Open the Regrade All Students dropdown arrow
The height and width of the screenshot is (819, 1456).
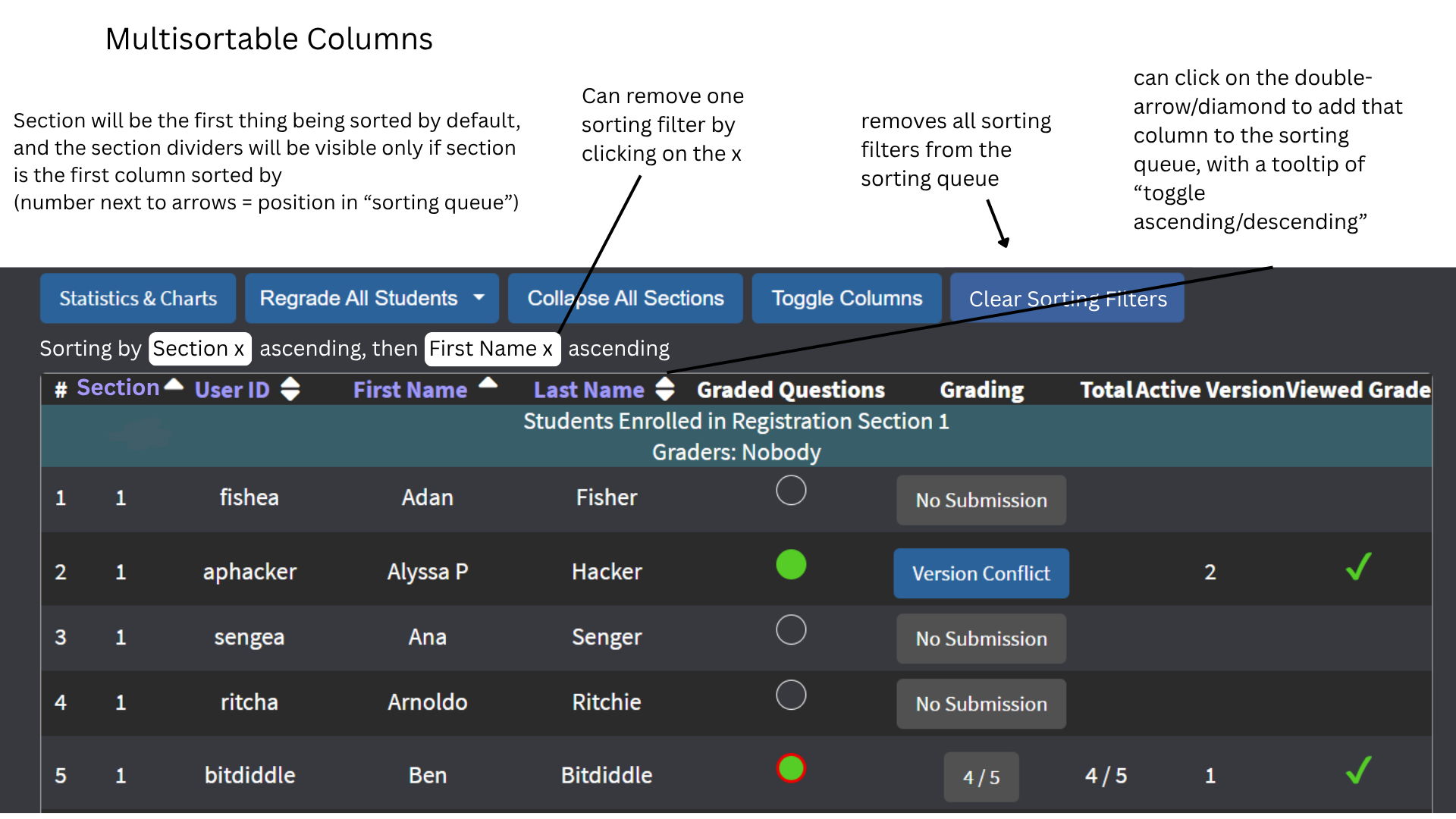[479, 297]
